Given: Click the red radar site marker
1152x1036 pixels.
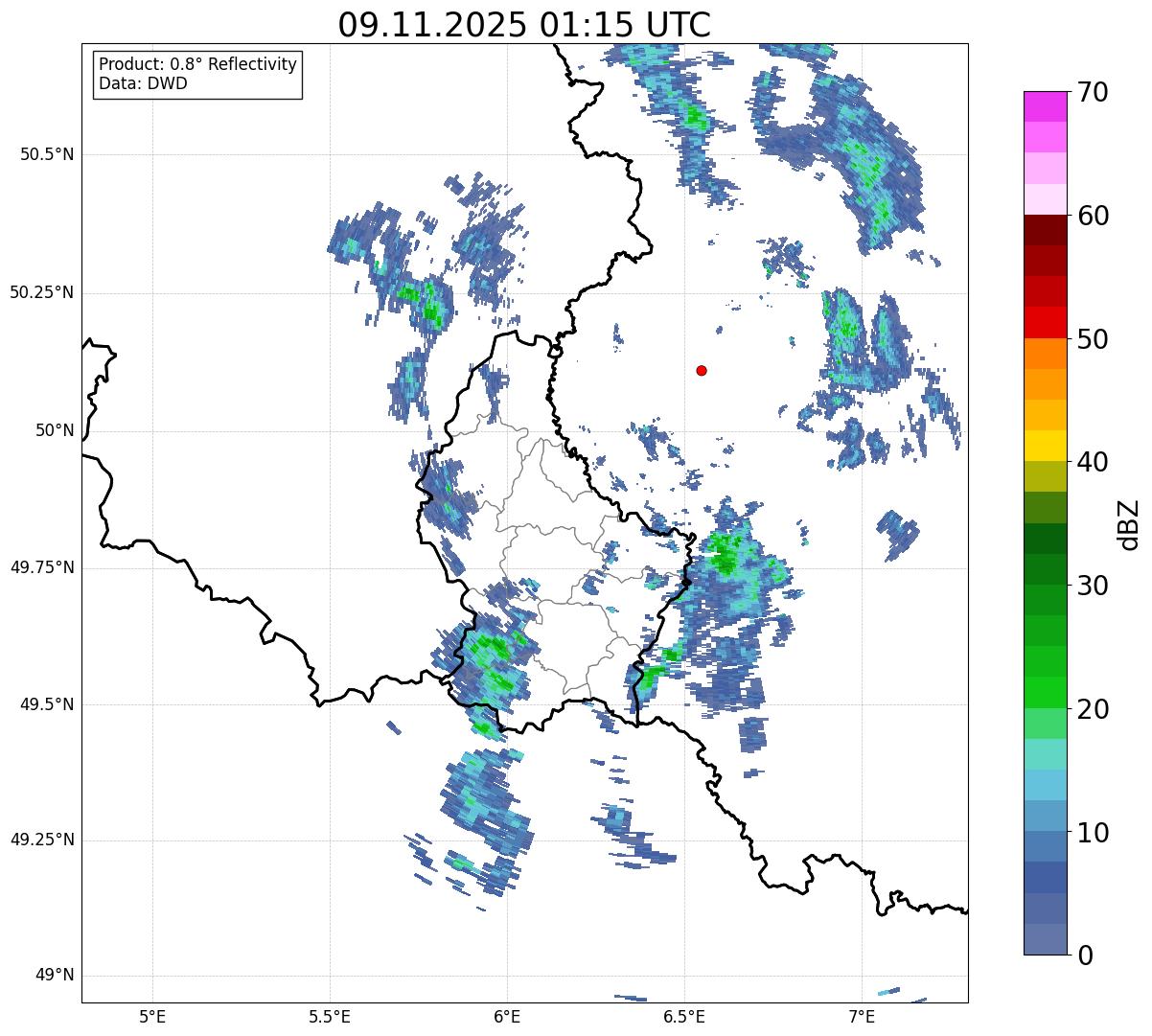Looking at the screenshot, I should point(702,371).
